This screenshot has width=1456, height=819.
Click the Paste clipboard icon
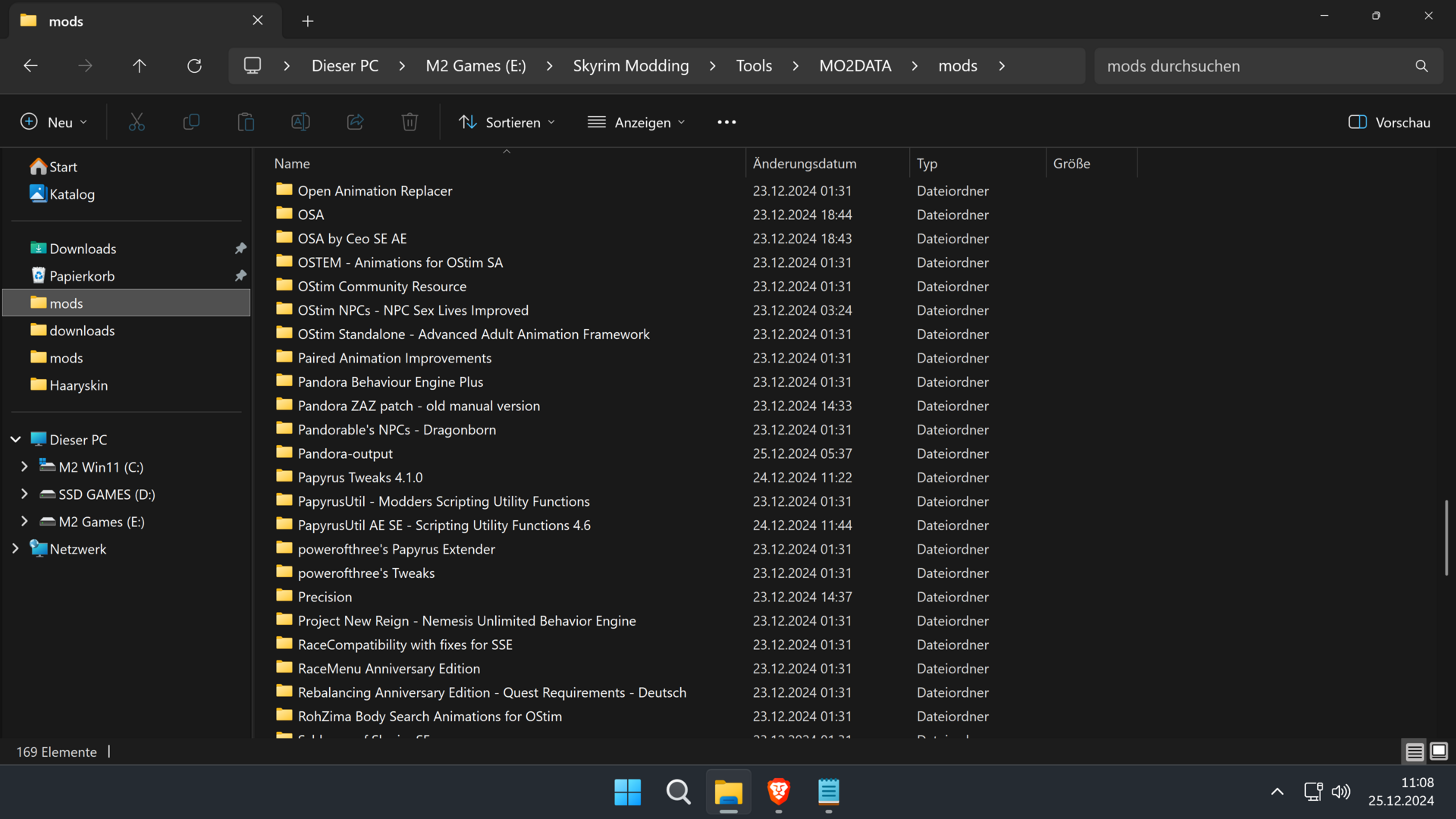click(x=246, y=122)
